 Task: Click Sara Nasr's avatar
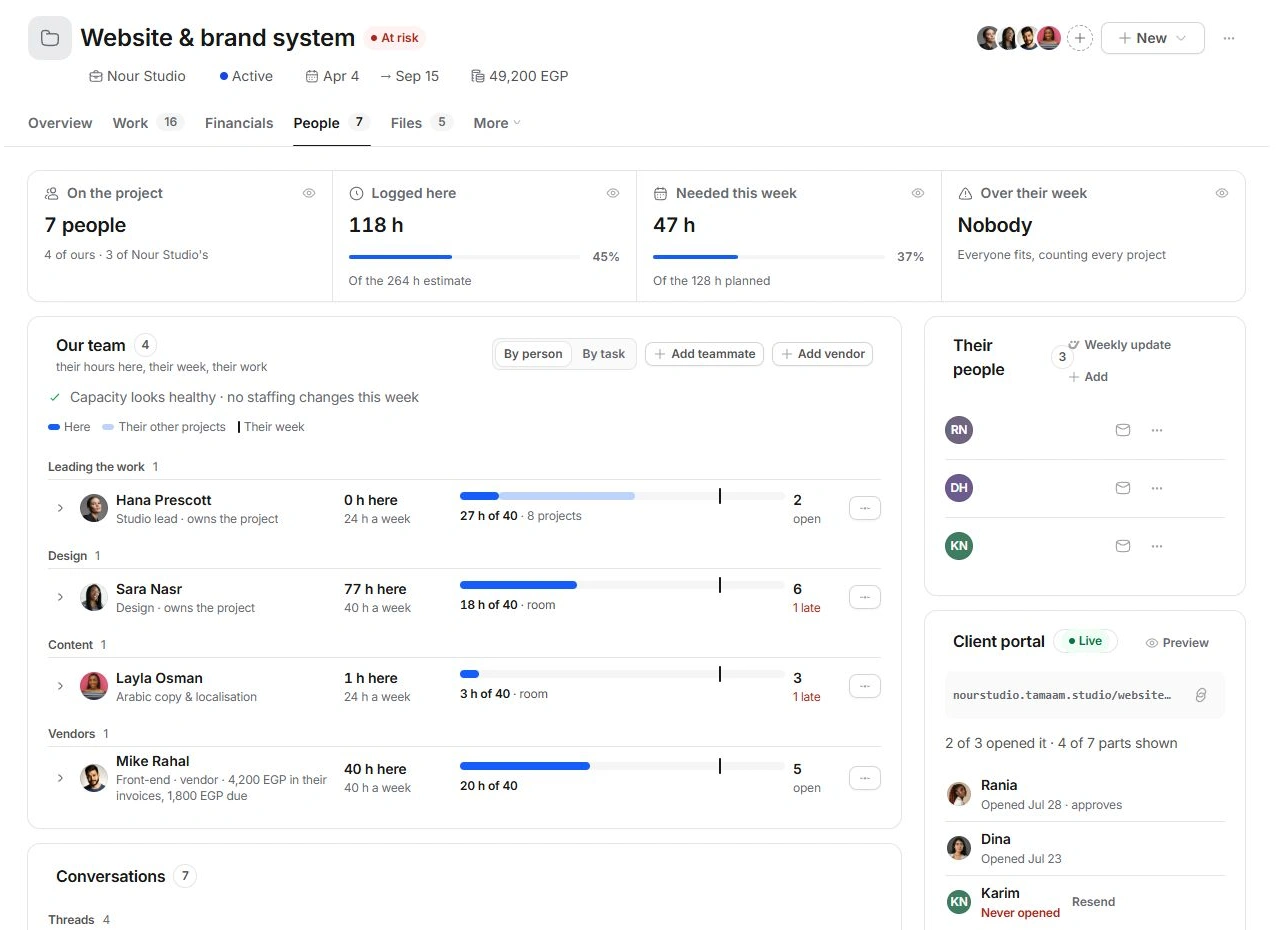94,597
